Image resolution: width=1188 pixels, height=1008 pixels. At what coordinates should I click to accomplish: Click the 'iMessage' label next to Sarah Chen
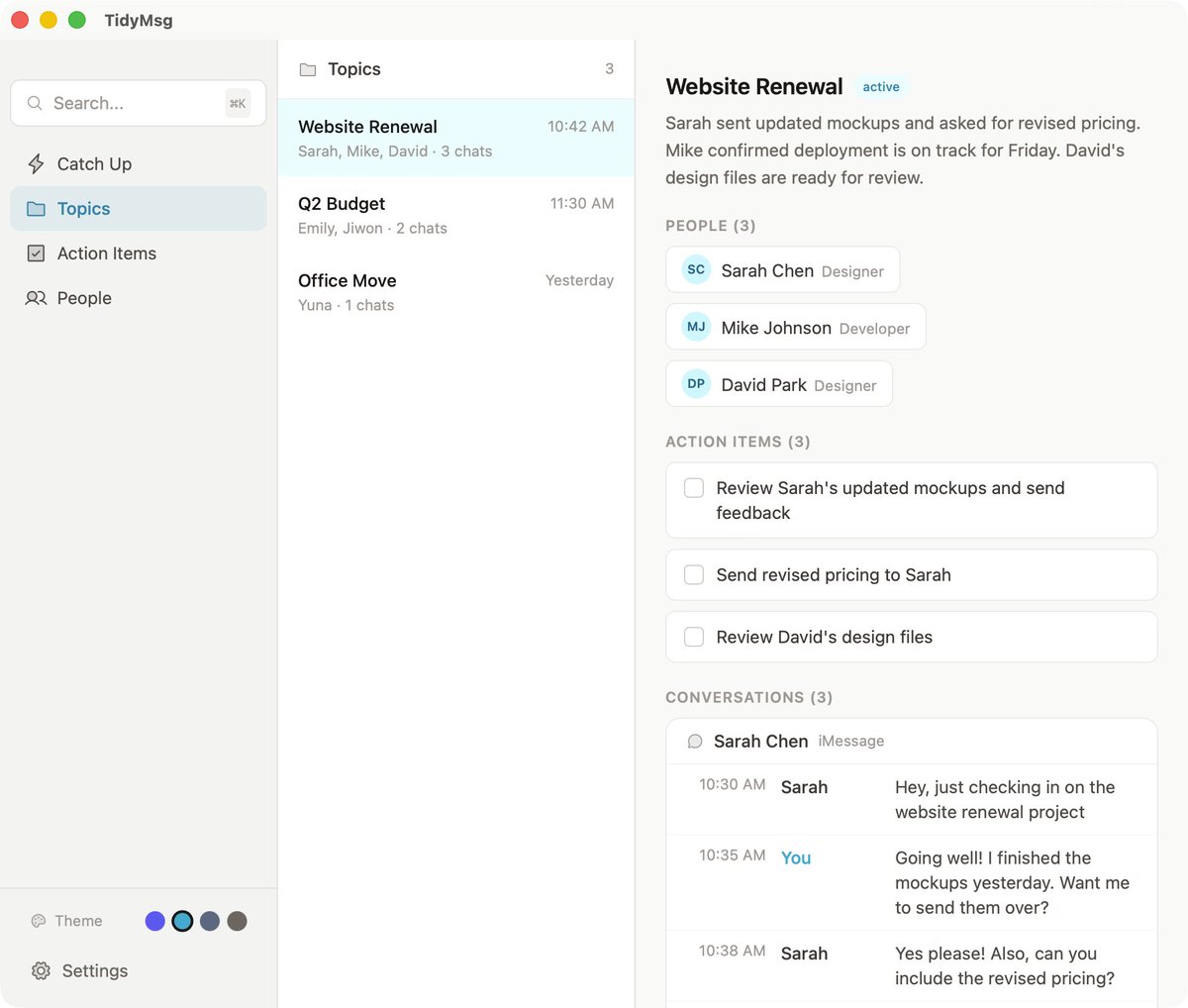(x=851, y=742)
